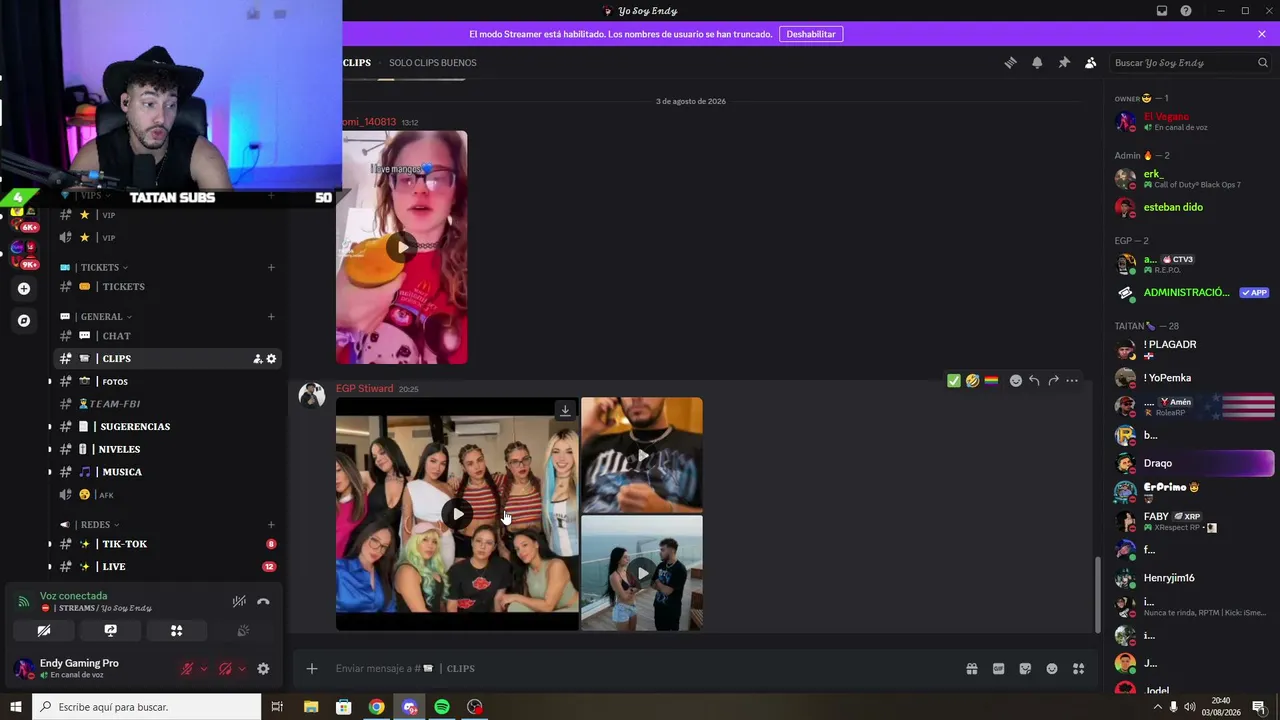Play the balcony couple video clip
Image resolution: width=1280 pixels, height=720 pixels.
coord(642,573)
